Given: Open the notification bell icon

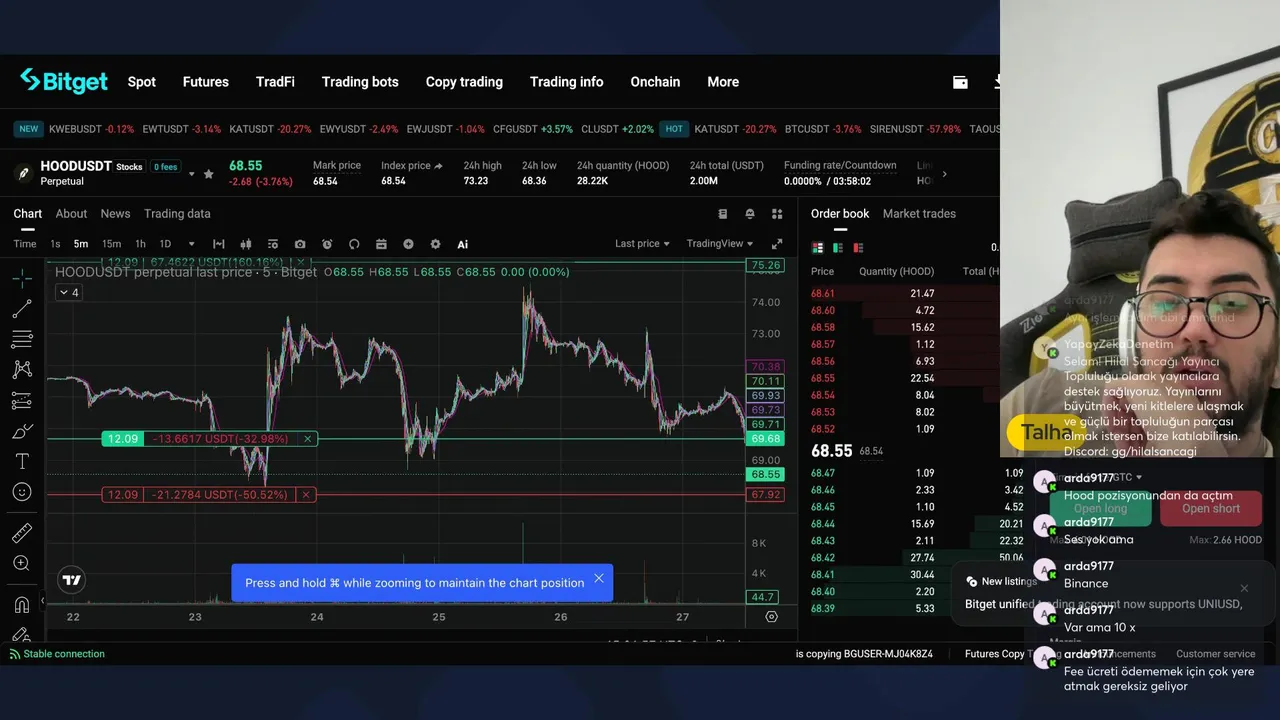Looking at the screenshot, I should click(750, 214).
